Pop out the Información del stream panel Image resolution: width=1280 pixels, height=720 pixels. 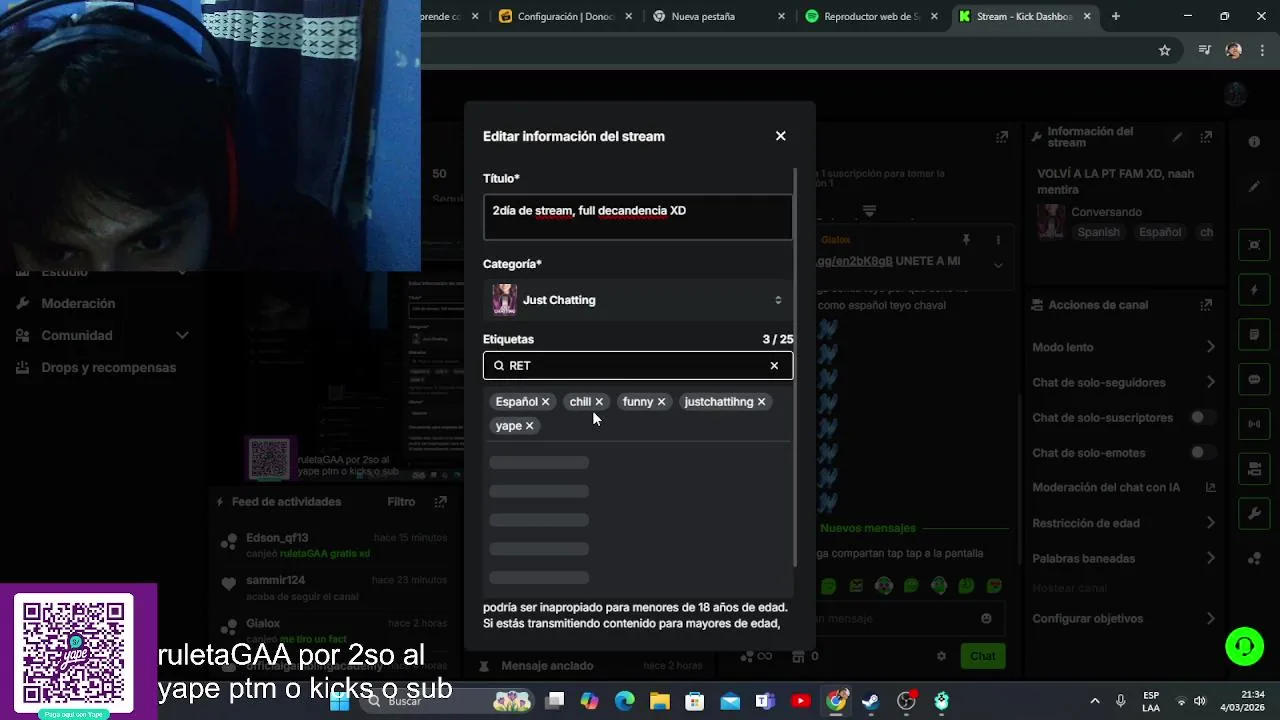1207,137
